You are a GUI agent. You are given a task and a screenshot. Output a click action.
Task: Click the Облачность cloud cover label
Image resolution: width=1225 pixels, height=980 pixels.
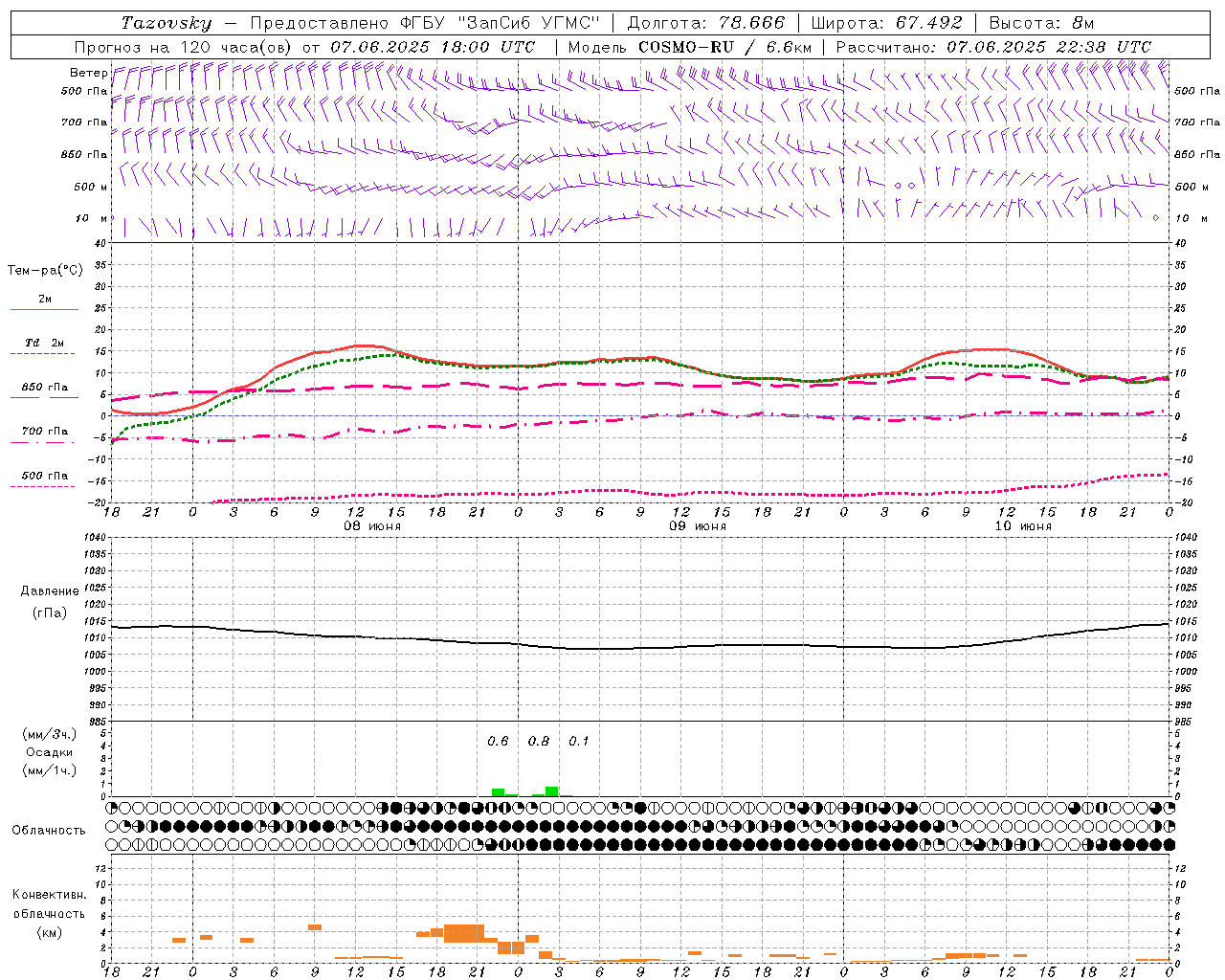click(x=49, y=830)
